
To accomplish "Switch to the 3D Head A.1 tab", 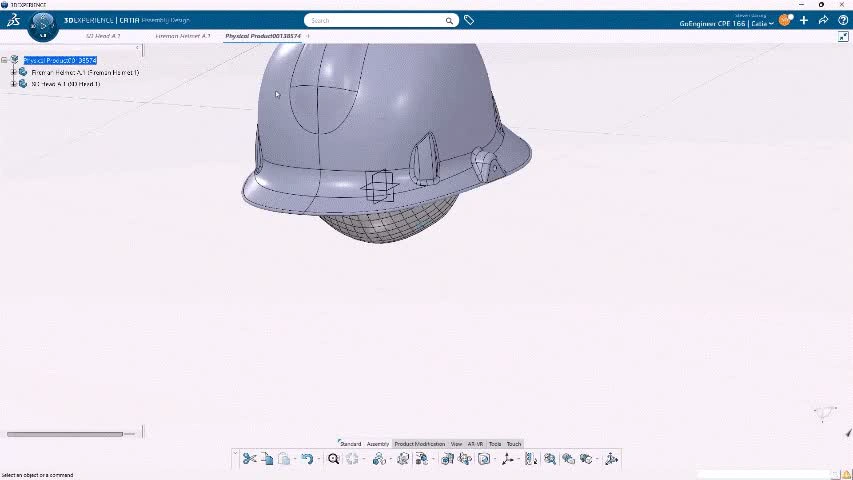I will pyautogui.click(x=103, y=36).
